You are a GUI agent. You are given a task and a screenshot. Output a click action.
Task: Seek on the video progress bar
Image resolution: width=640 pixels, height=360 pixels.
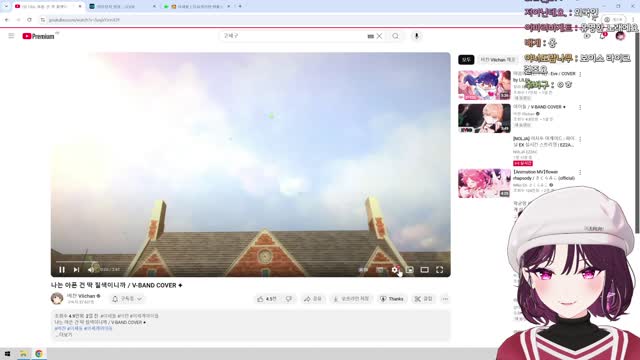tap(251, 261)
